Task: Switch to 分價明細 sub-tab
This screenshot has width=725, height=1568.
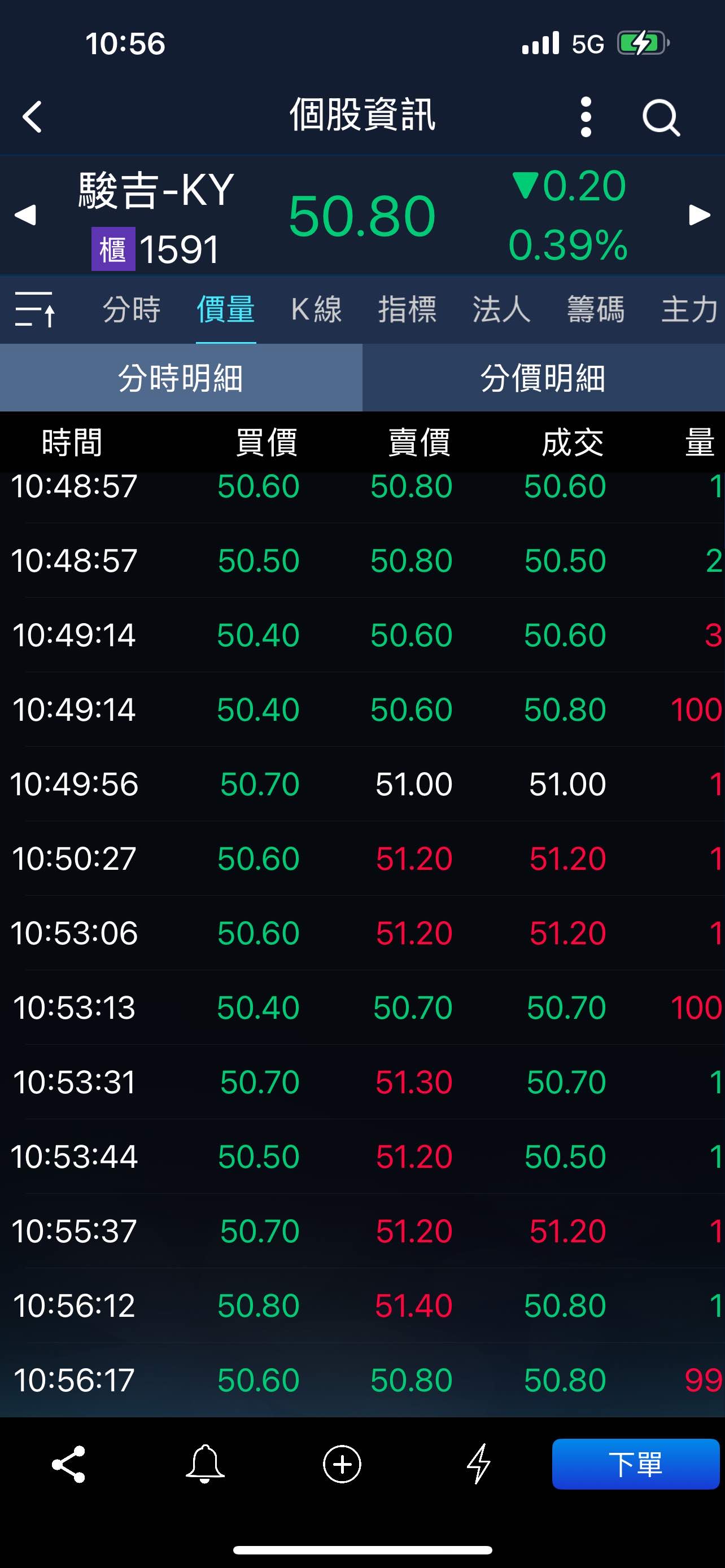Action: pyautogui.click(x=544, y=378)
